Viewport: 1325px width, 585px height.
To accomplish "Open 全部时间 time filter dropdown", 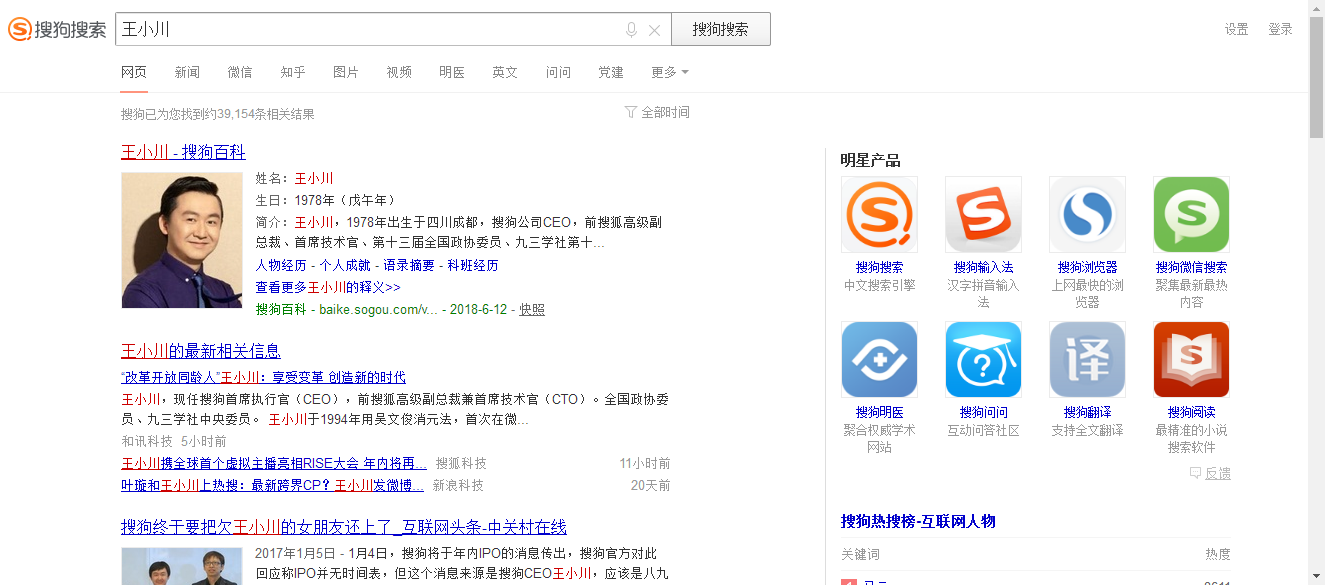I will [x=657, y=112].
